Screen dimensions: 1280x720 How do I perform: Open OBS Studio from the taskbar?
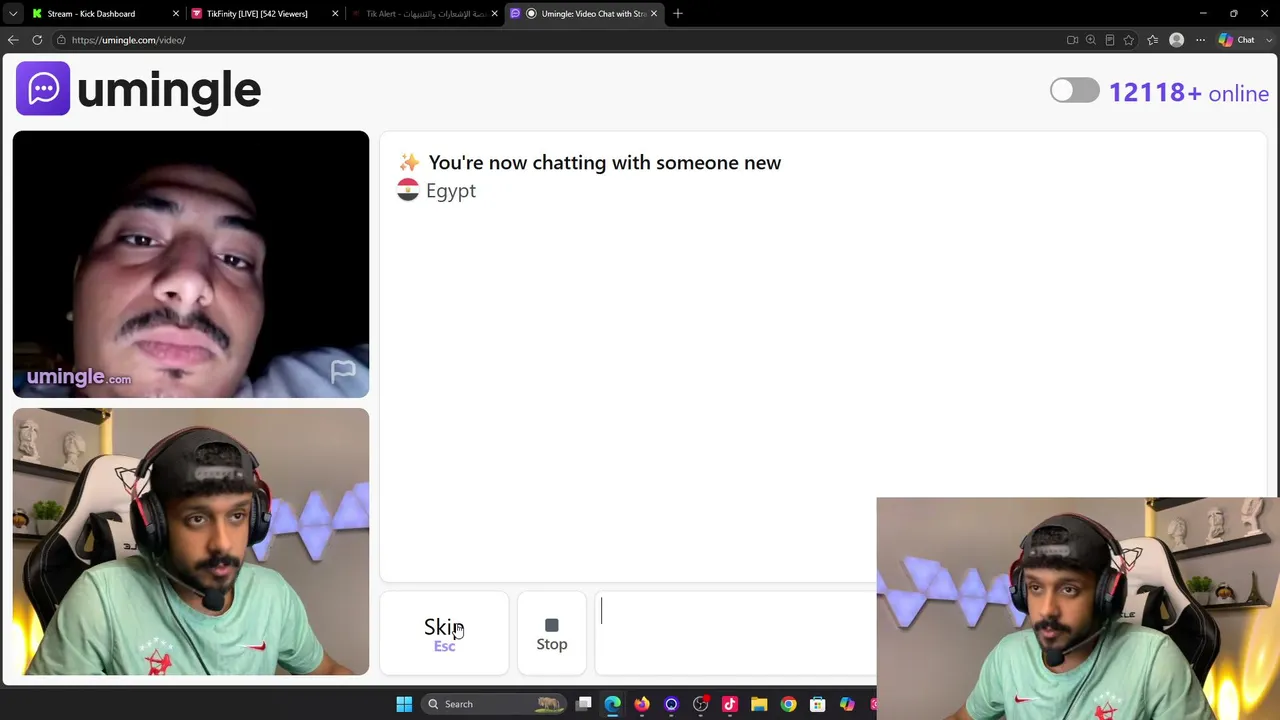click(701, 704)
